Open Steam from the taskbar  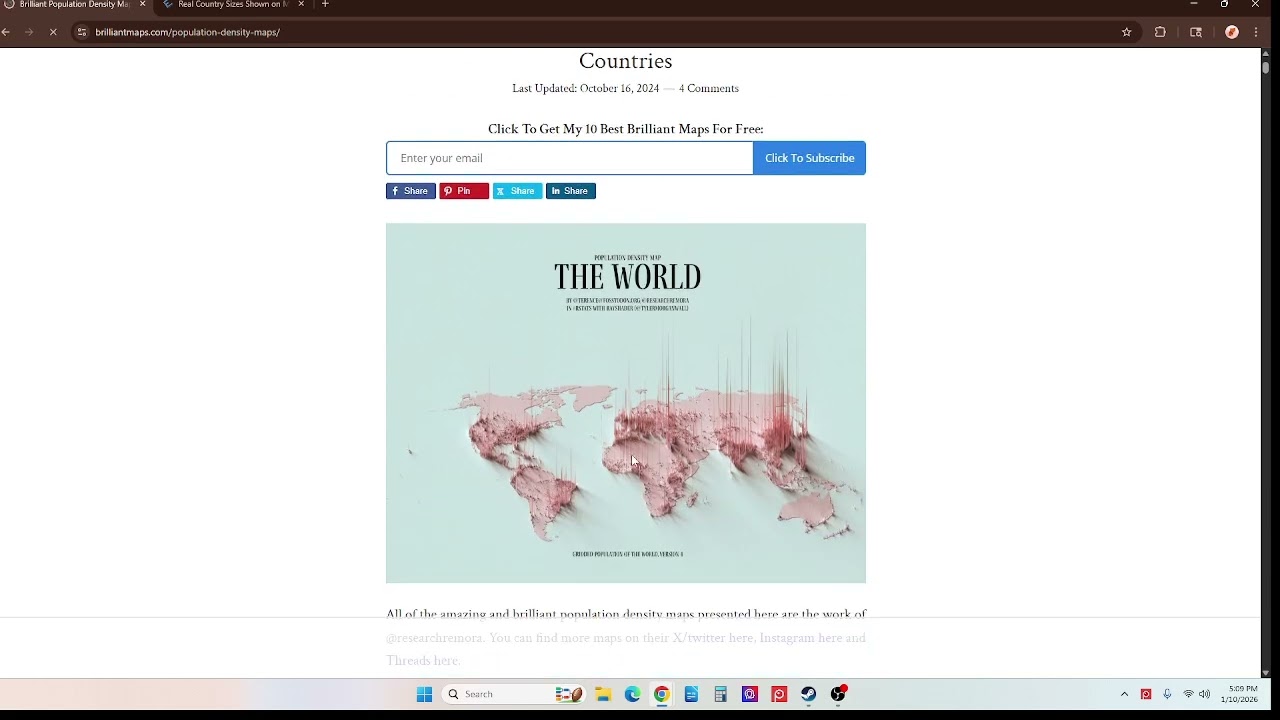point(808,694)
